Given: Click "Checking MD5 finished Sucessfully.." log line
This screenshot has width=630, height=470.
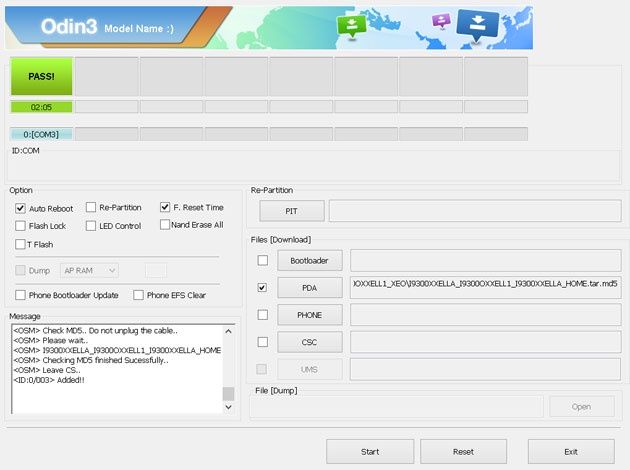Looking at the screenshot, I should tap(91, 360).
